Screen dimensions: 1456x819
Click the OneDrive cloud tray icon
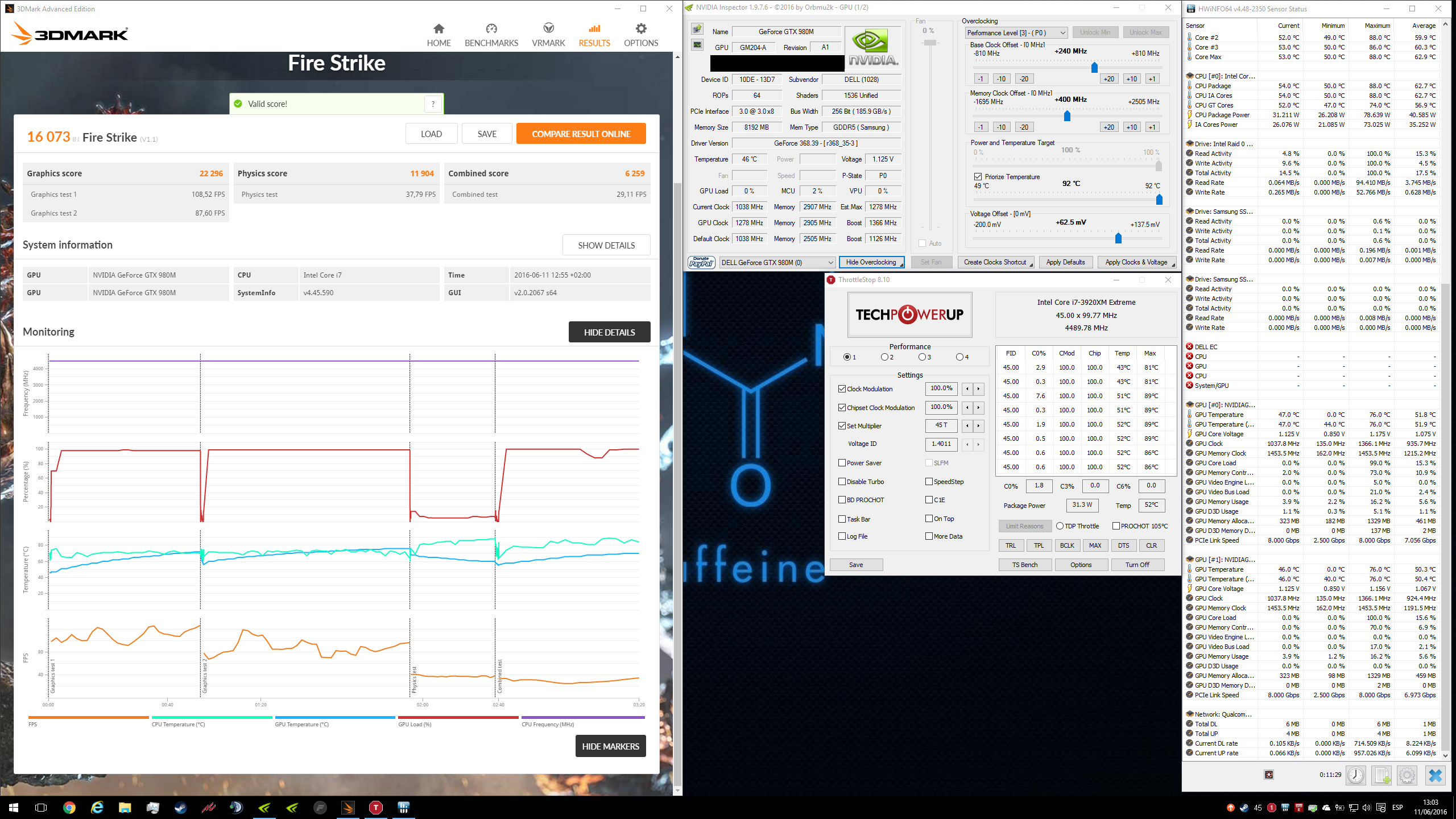[1326, 808]
